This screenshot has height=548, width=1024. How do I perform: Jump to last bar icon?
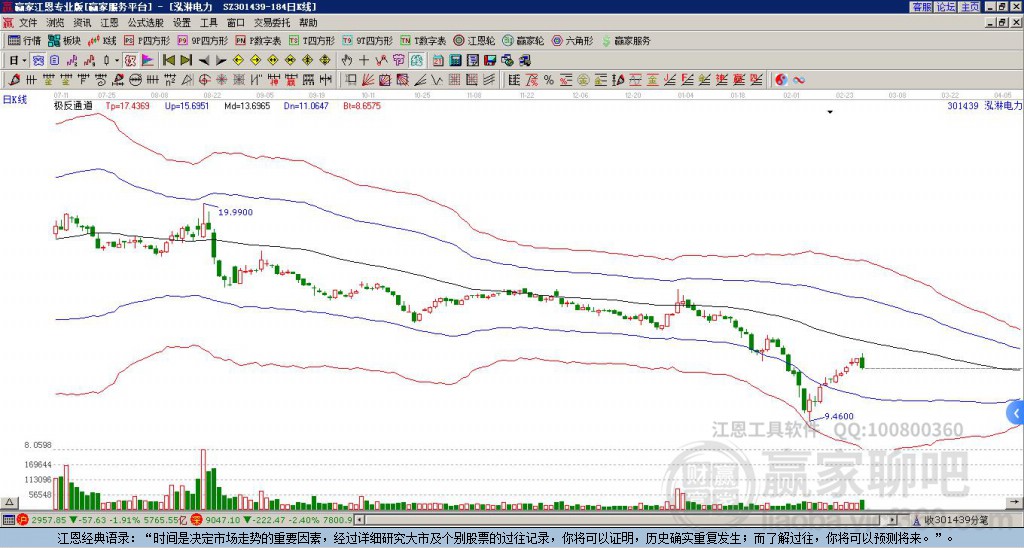click(x=186, y=61)
